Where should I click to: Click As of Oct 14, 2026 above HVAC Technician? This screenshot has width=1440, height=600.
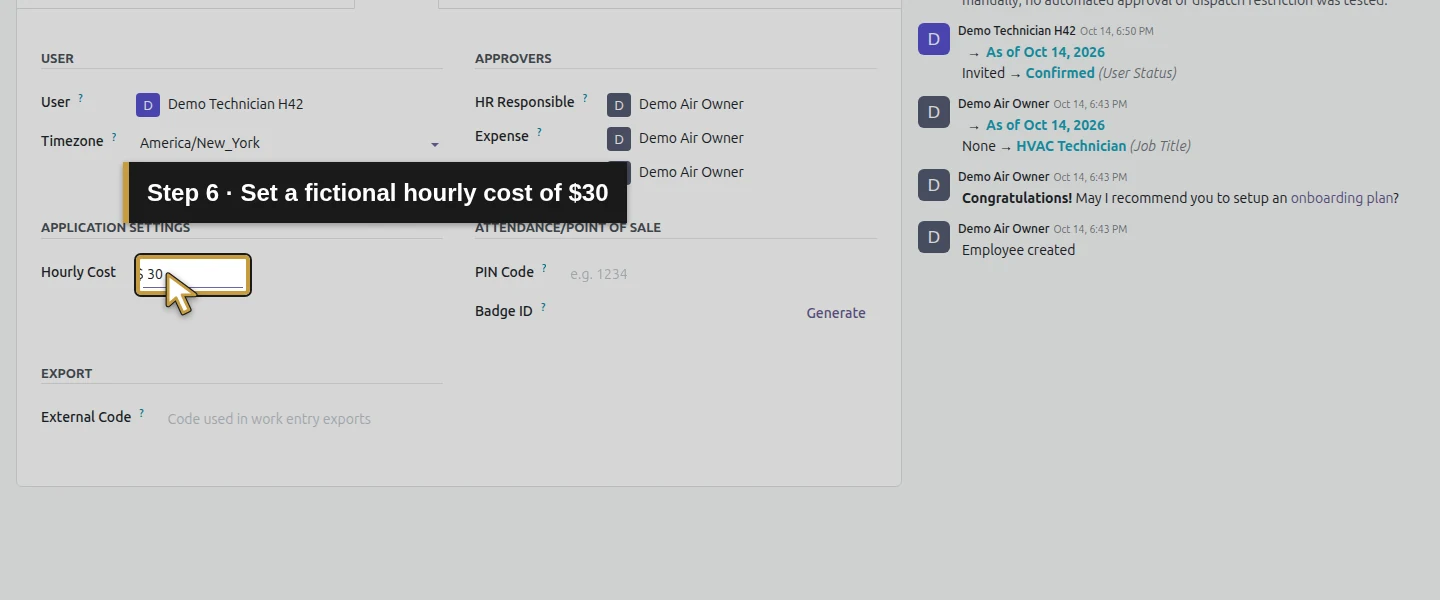pyautogui.click(x=1045, y=125)
